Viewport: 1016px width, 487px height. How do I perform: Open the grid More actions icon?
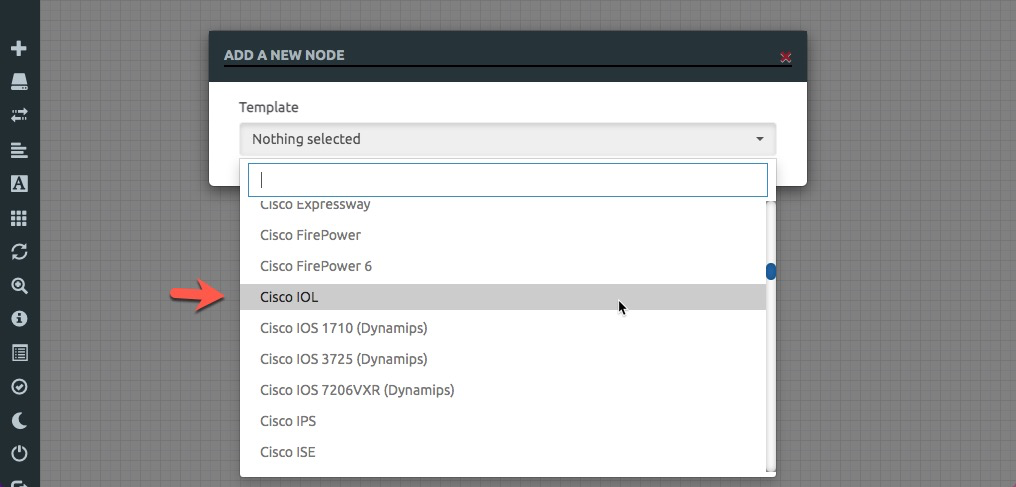[x=19, y=218]
